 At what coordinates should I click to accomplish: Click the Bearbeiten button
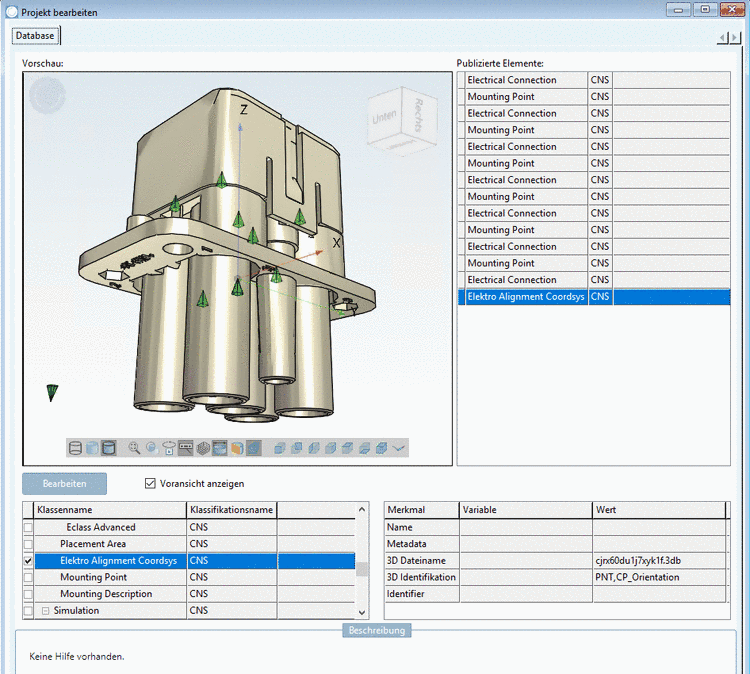point(64,484)
